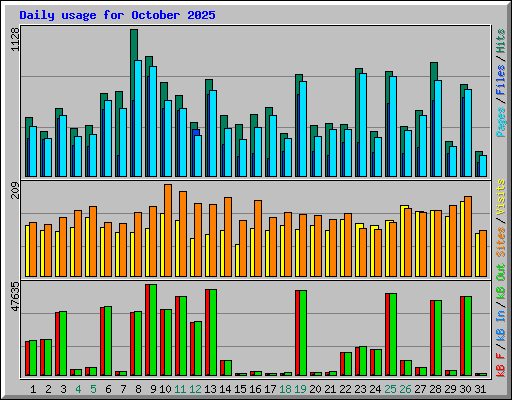Click day 10 on the x-axis
This screenshot has height=400, width=512.
coord(165,389)
